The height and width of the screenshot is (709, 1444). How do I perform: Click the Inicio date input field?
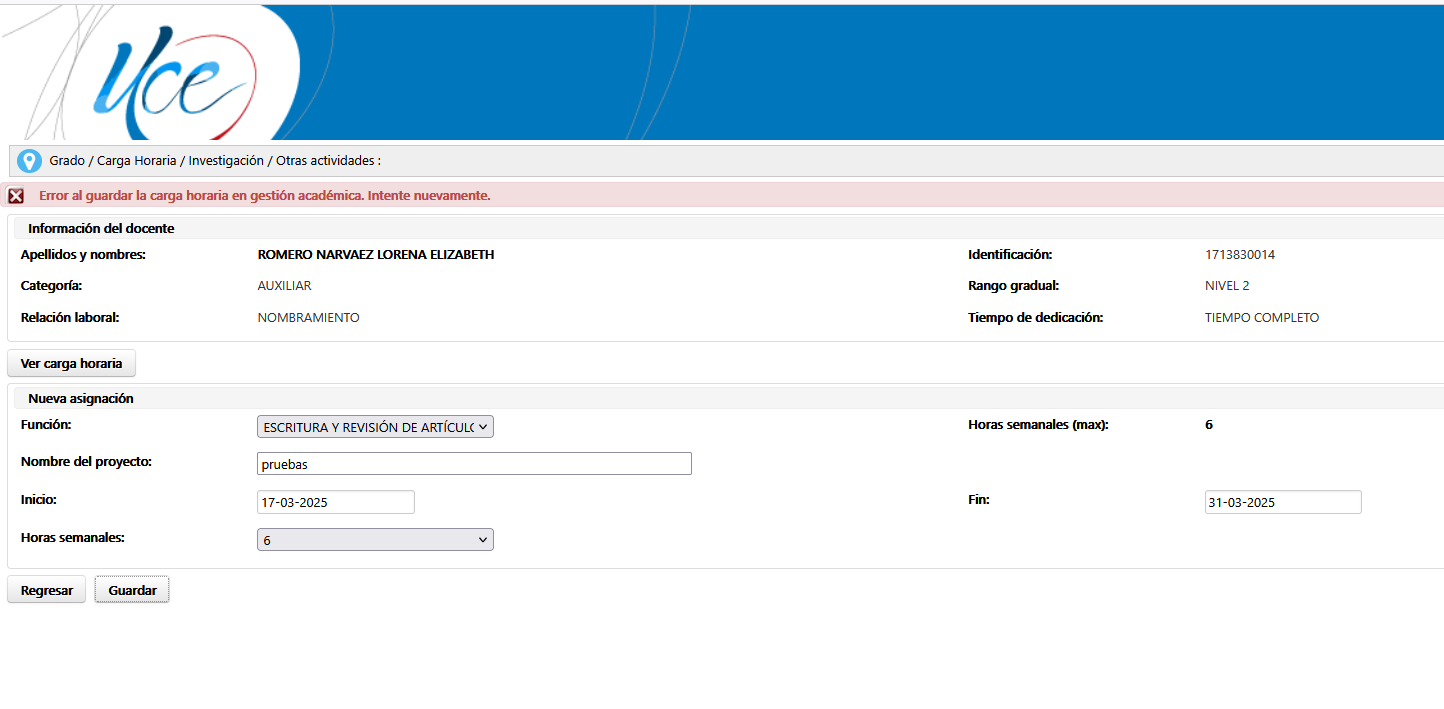[335, 502]
